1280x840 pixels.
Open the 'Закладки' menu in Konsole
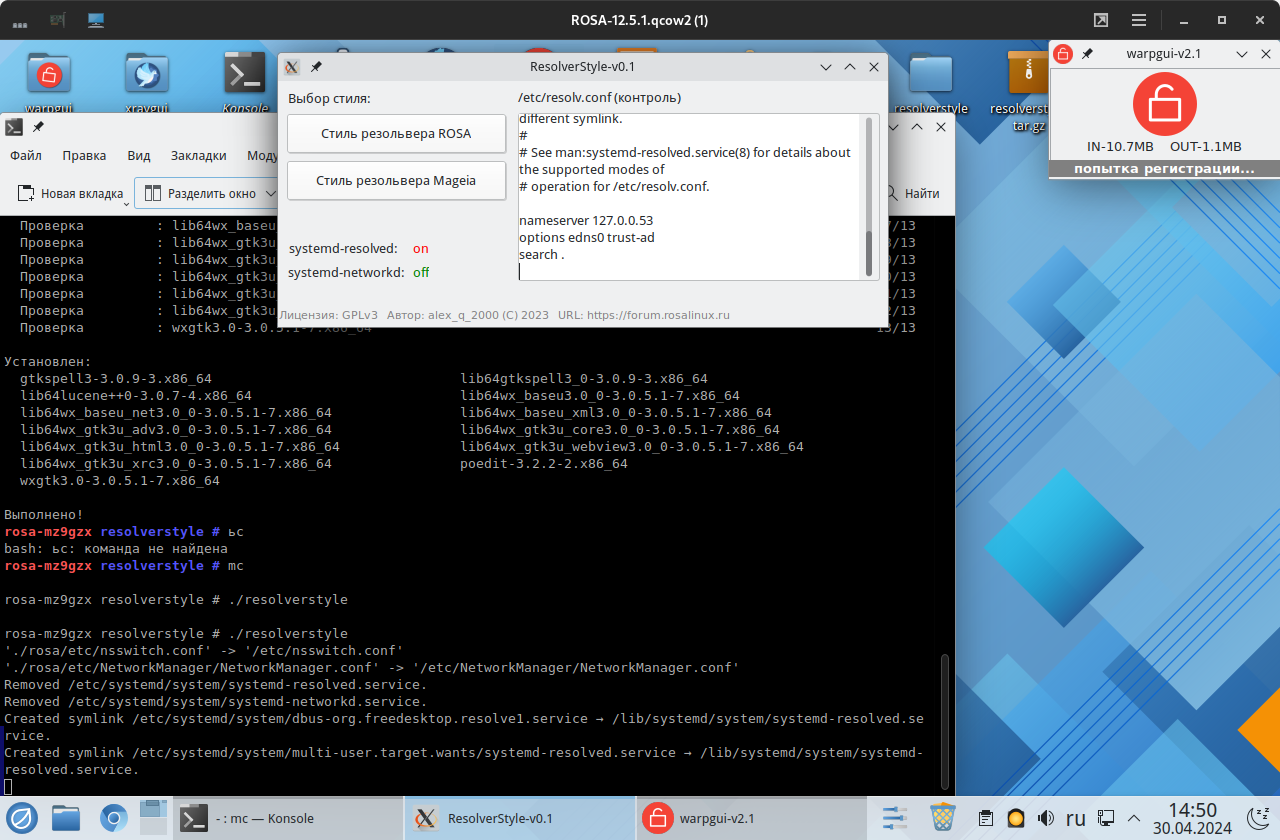tap(198, 156)
